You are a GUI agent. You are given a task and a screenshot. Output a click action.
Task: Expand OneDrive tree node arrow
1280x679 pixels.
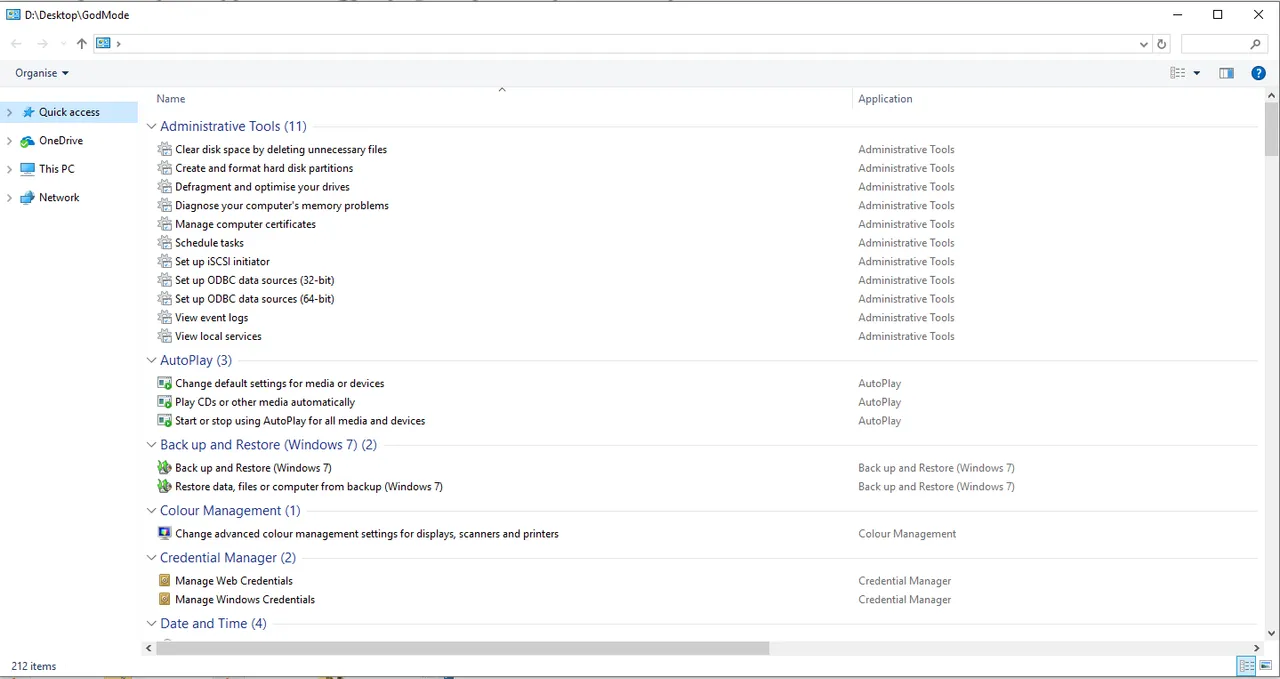click(10, 141)
